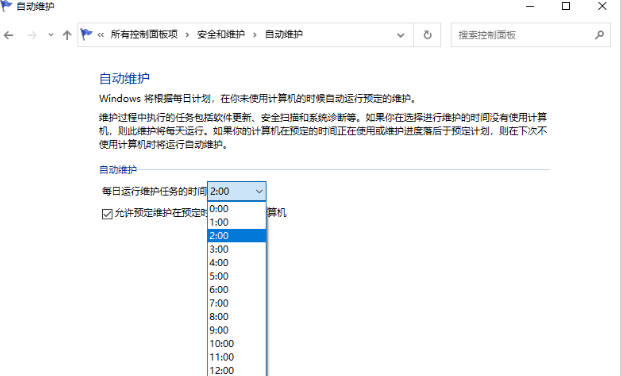
Task: Go back with the left arrow button
Action: [8, 35]
